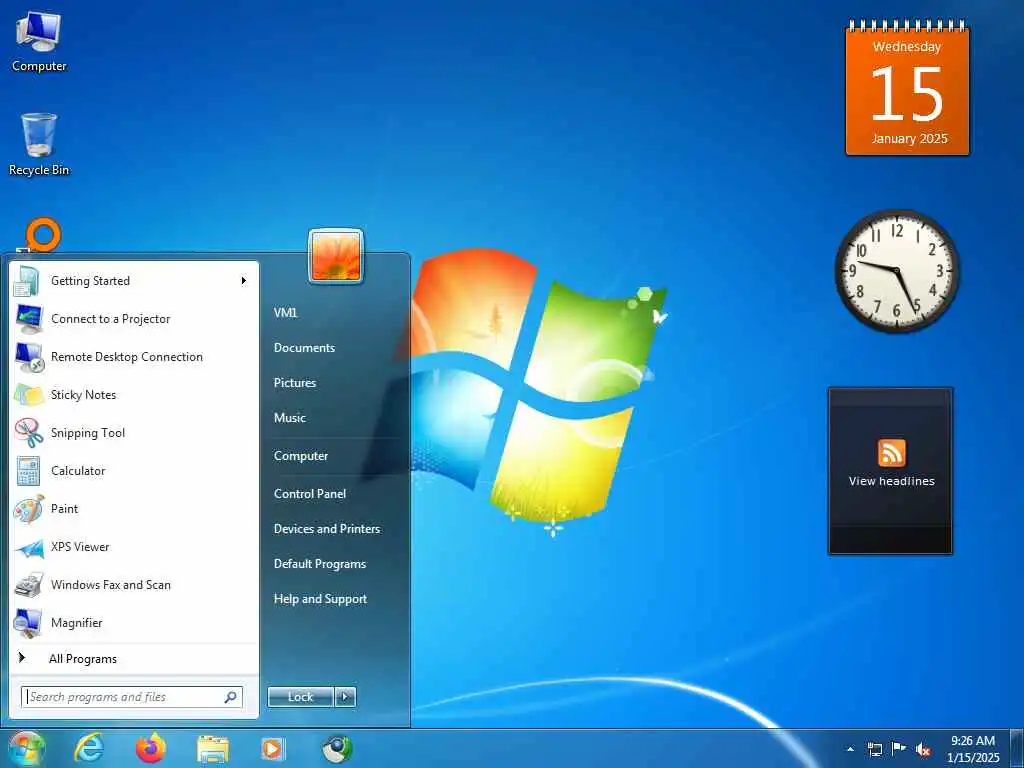The width and height of the screenshot is (1024, 768).
Task: Click the Search programs and files box
Action: (132, 697)
